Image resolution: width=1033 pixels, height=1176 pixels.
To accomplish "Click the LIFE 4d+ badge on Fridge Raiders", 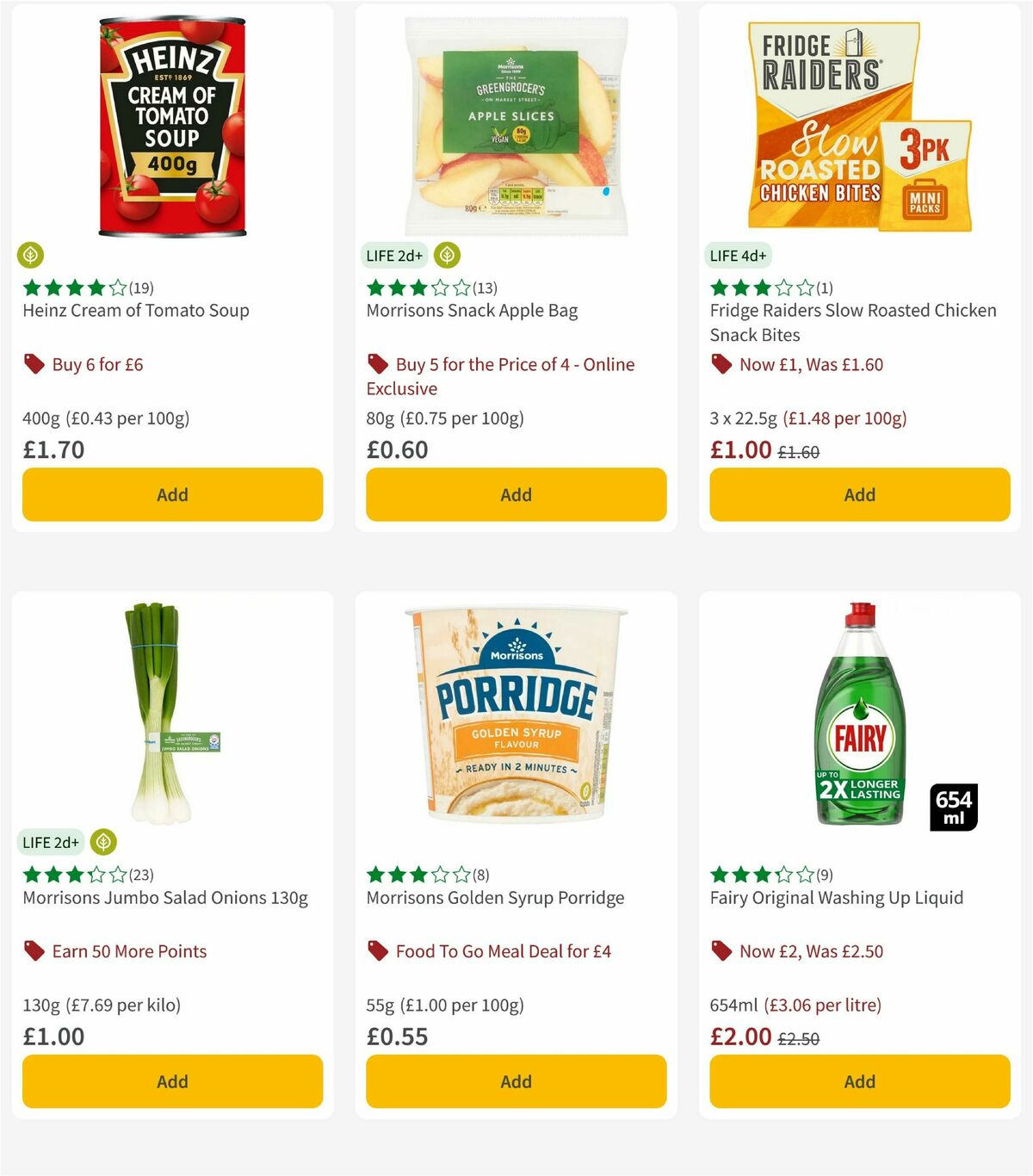I will tap(738, 255).
